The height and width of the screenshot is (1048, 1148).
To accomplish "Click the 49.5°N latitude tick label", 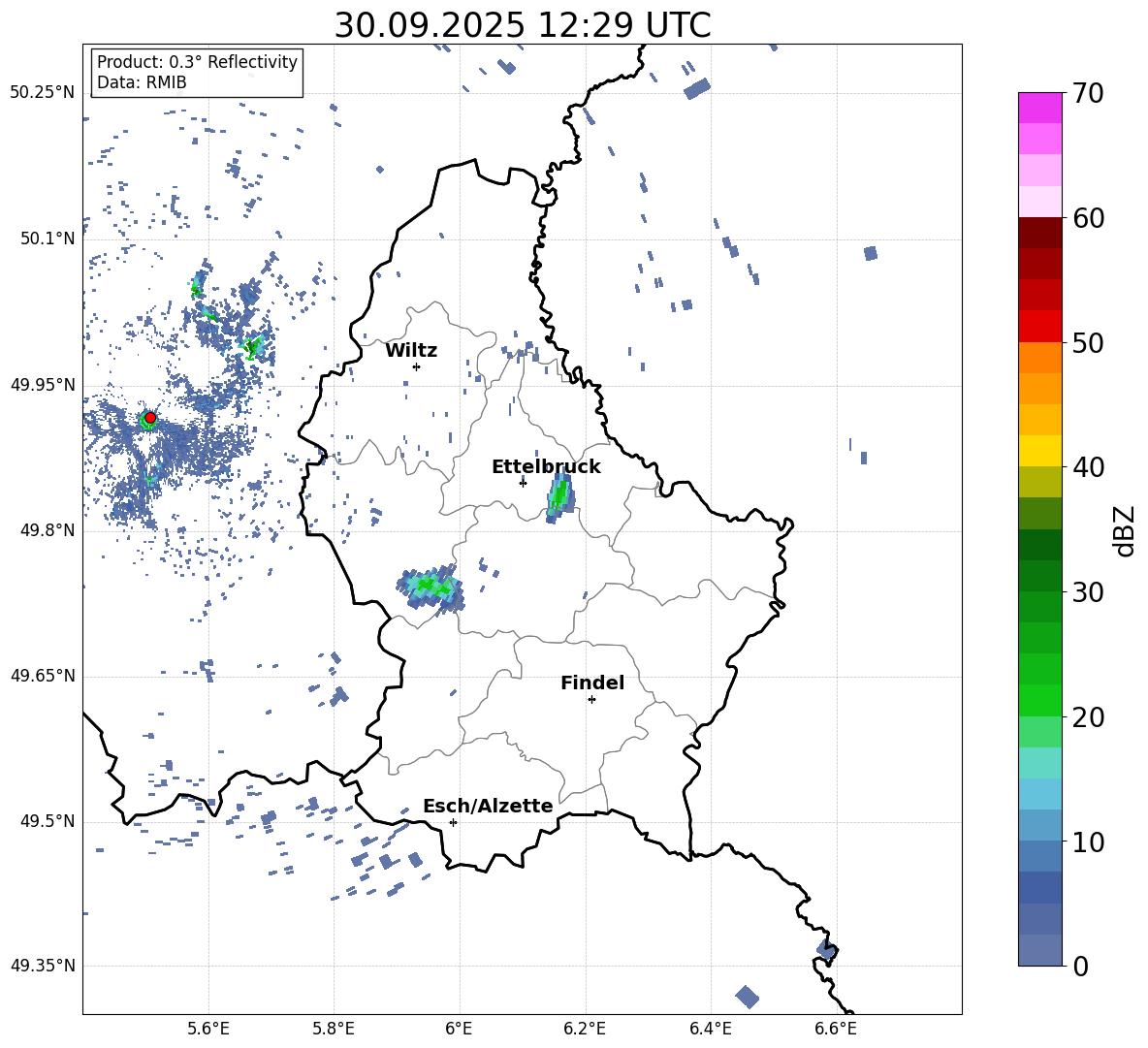I will pyautogui.click(x=48, y=821).
